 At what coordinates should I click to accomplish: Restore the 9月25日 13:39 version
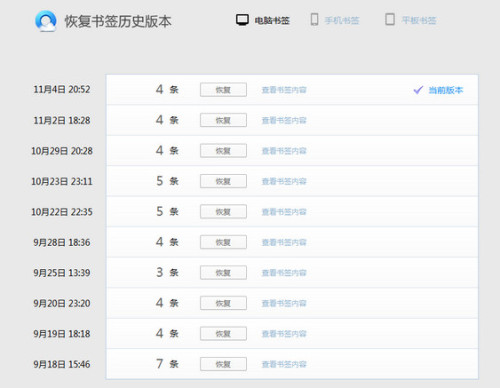click(x=223, y=273)
